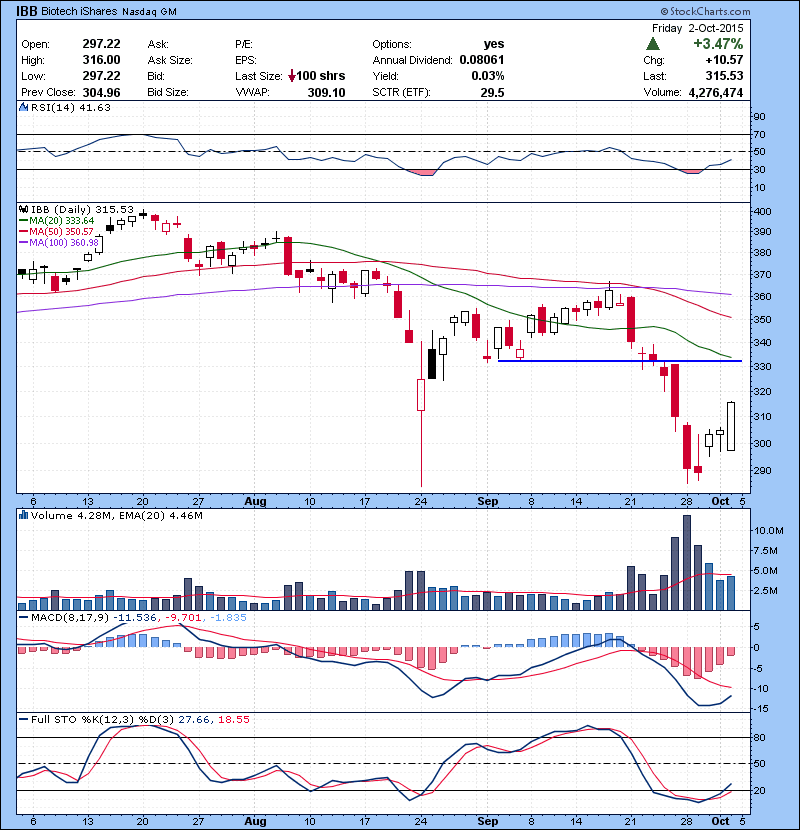Viewport: 800px width, 830px height.
Task: Click the MACD histogram value -1.835
Action: coord(229,617)
